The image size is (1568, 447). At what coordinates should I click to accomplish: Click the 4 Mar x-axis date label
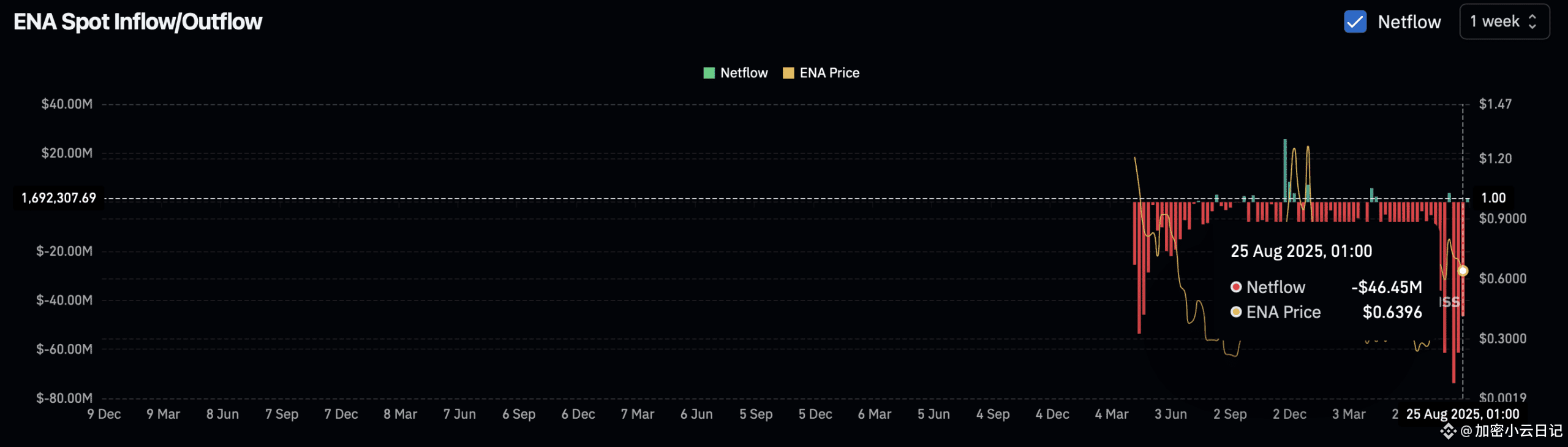coord(1112,415)
